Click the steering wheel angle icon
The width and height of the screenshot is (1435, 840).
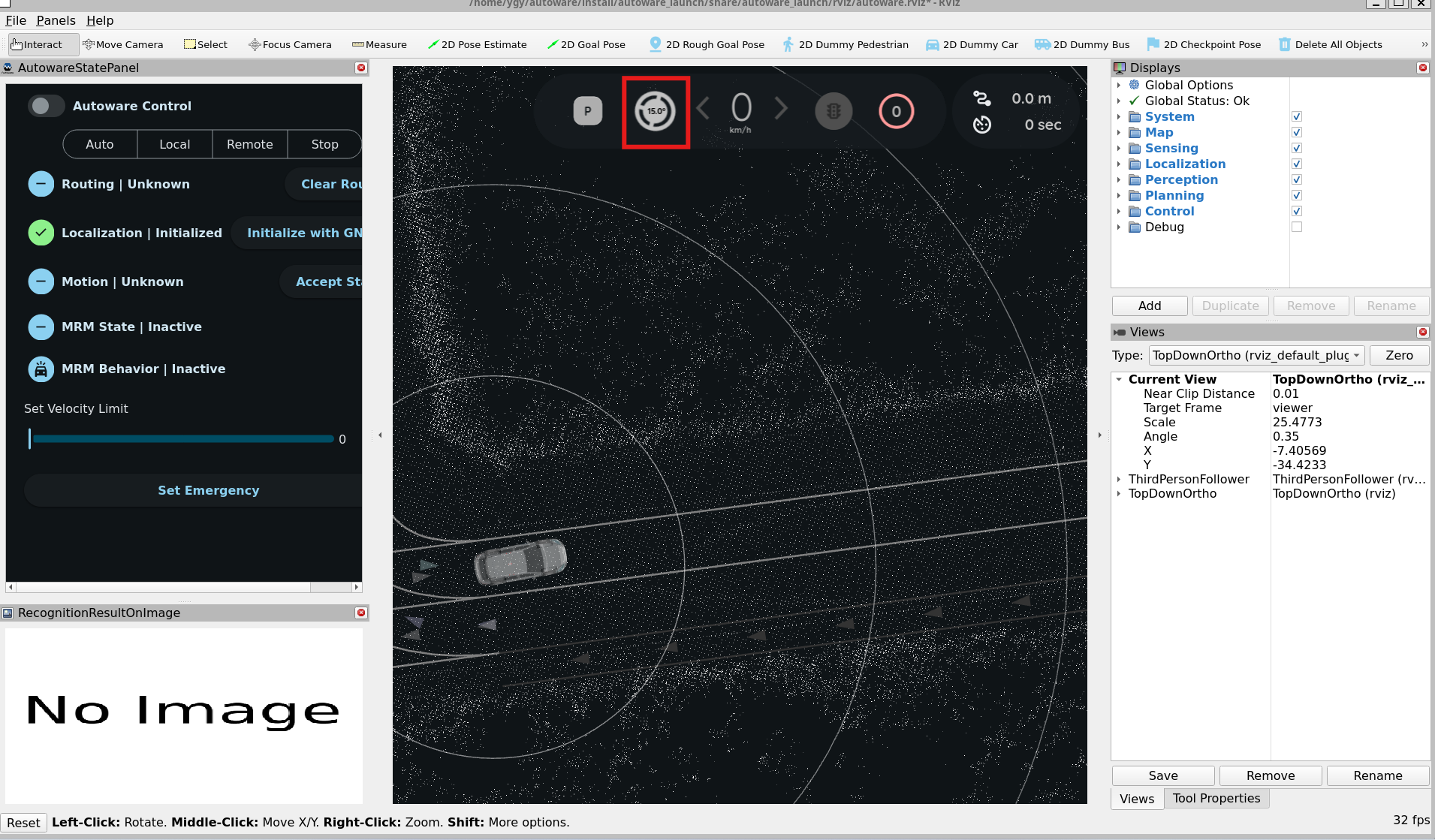[656, 111]
